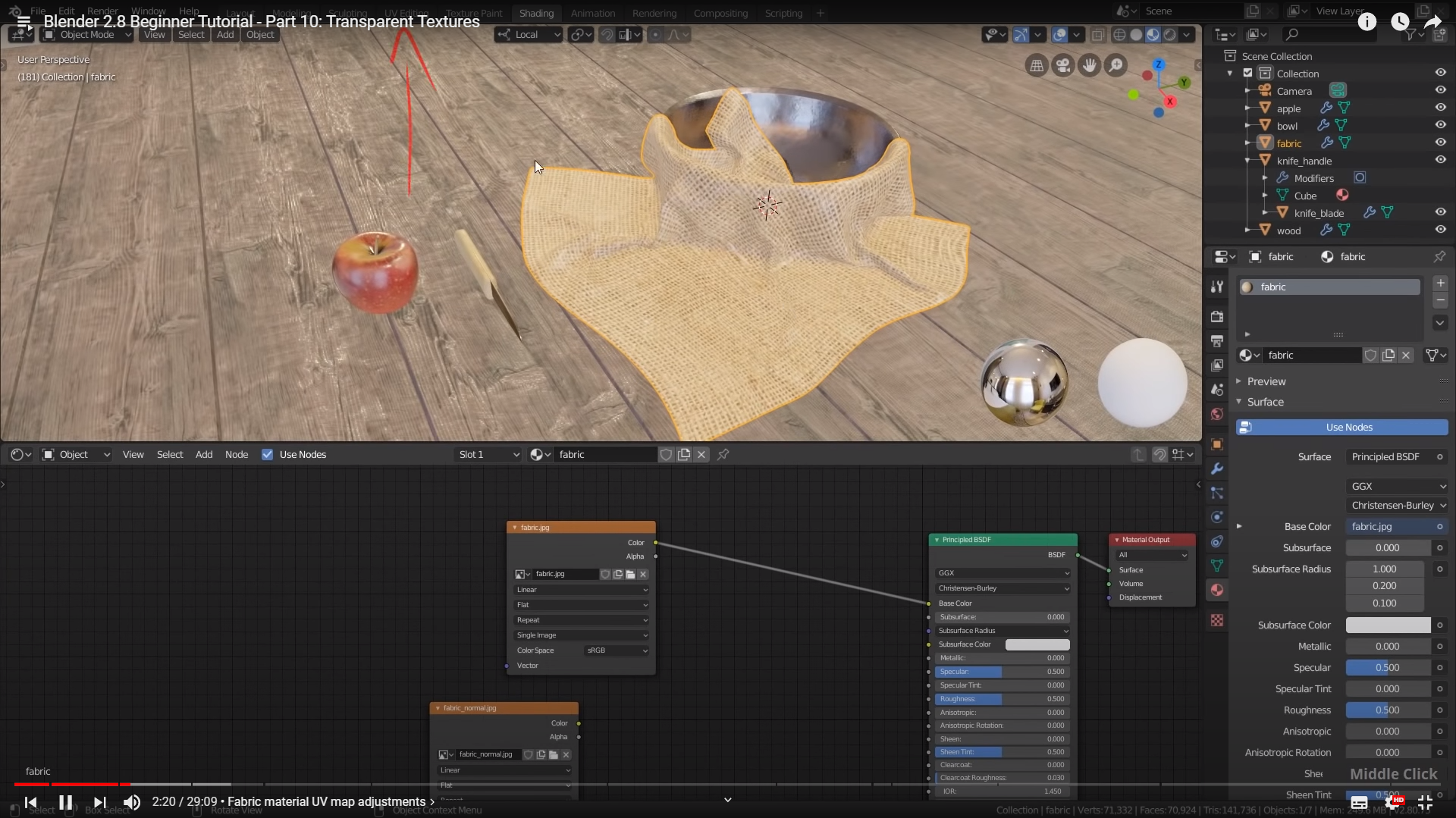Collapse the knife_handle tree item
Viewport: 1456px width, 818px height.
[1247, 161]
